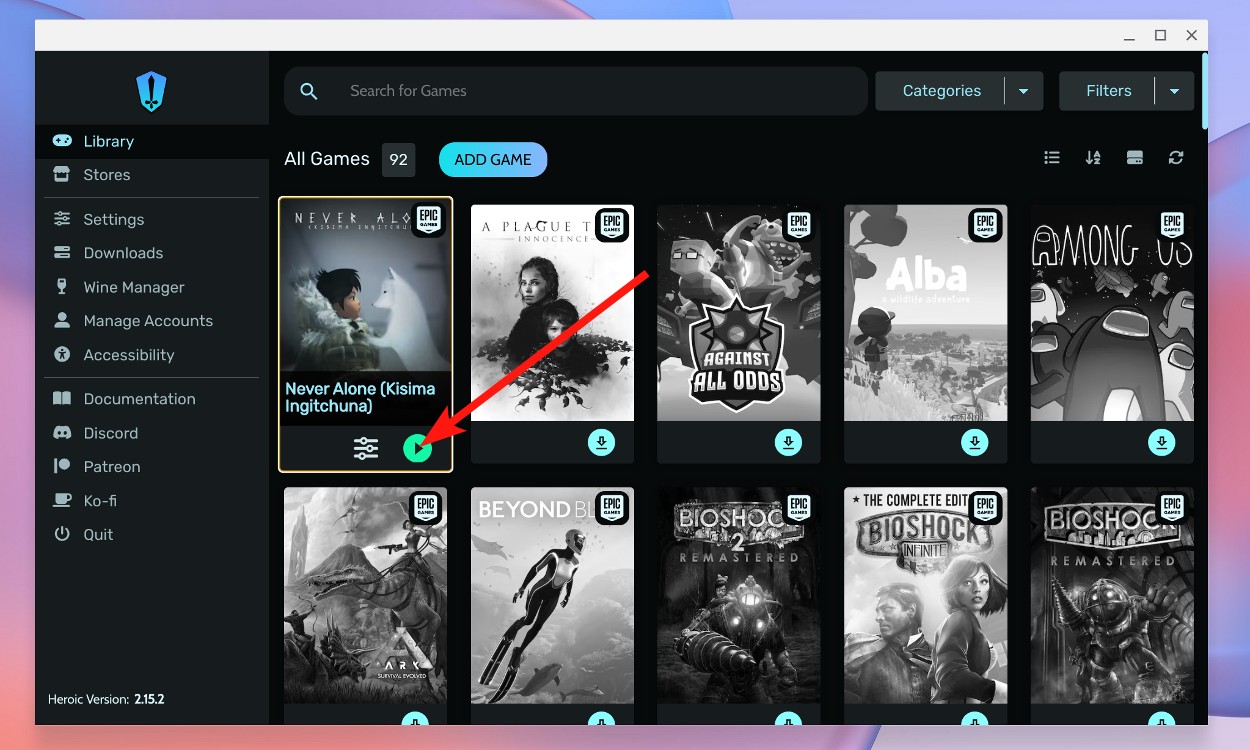Open the search magnifier in the search bar
This screenshot has height=750, width=1250.
(x=309, y=90)
